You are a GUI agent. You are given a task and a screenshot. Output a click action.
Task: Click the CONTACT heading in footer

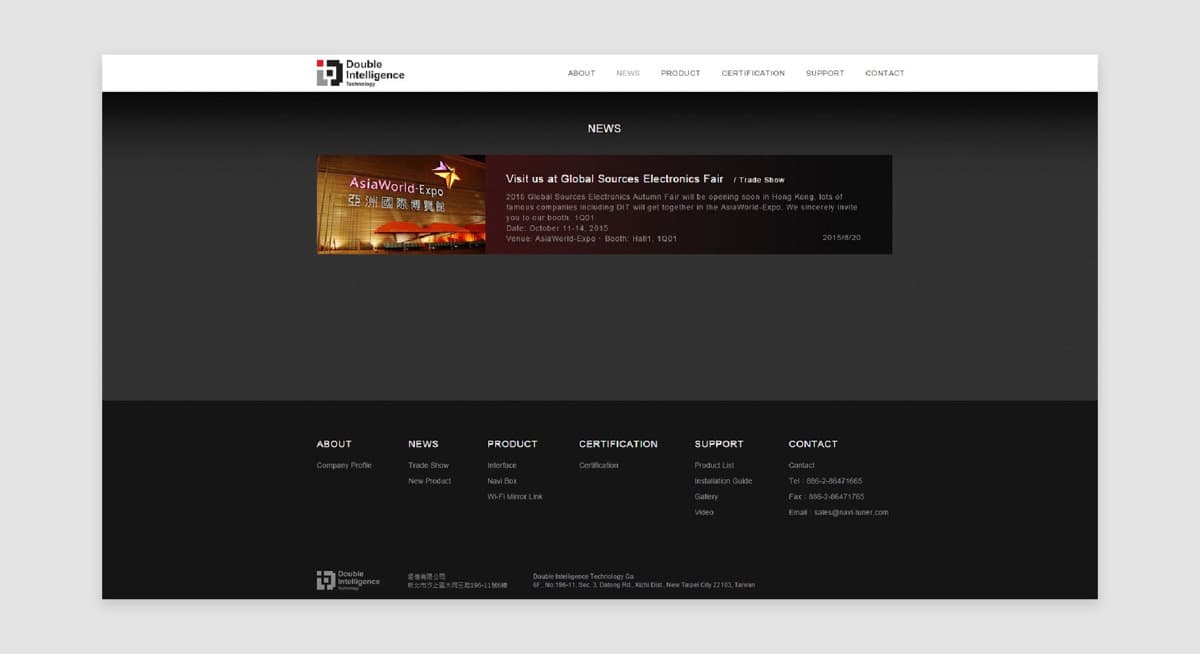click(813, 444)
